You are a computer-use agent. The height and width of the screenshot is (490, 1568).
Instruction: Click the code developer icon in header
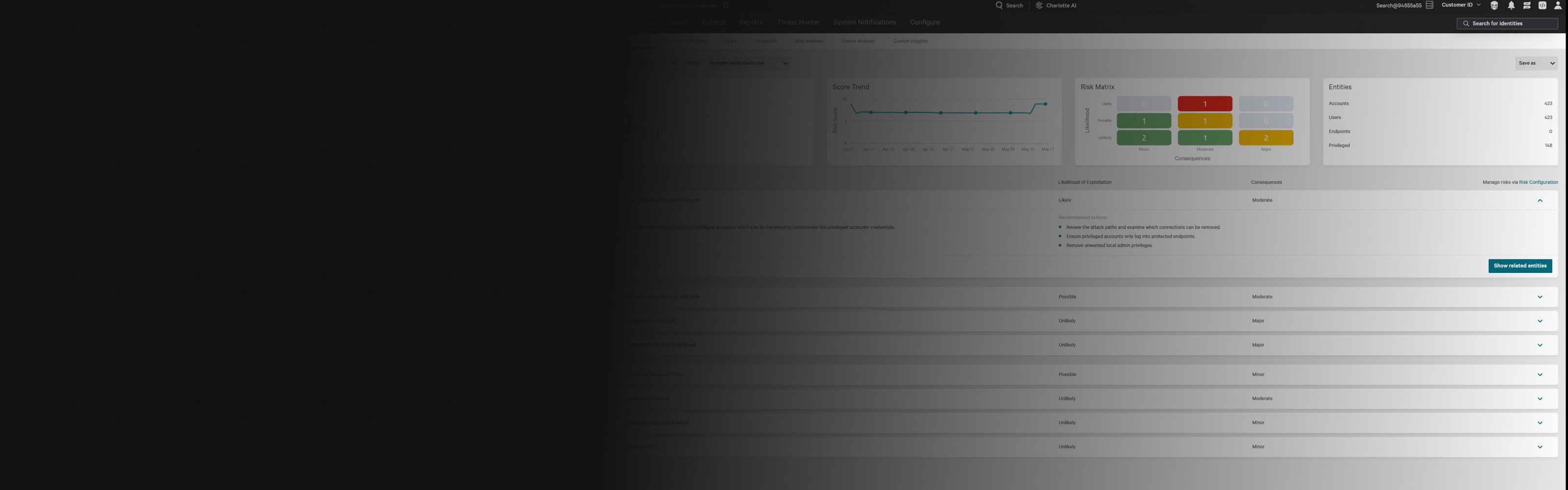pos(1542,5)
